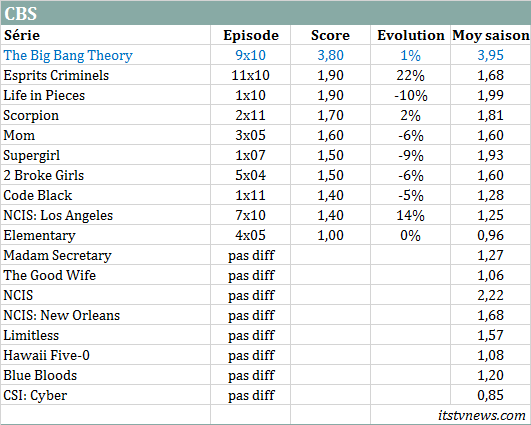Click season average 1,93
This screenshot has height=425, width=531.
[x=491, y=155]
